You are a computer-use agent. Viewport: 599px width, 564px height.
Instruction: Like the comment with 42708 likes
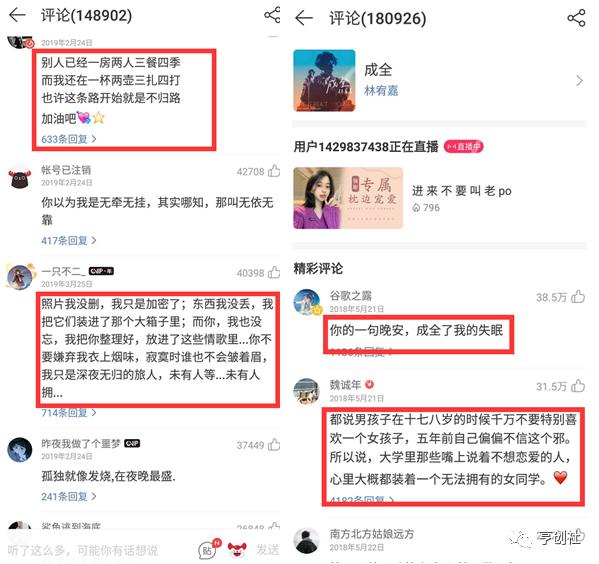274,171
